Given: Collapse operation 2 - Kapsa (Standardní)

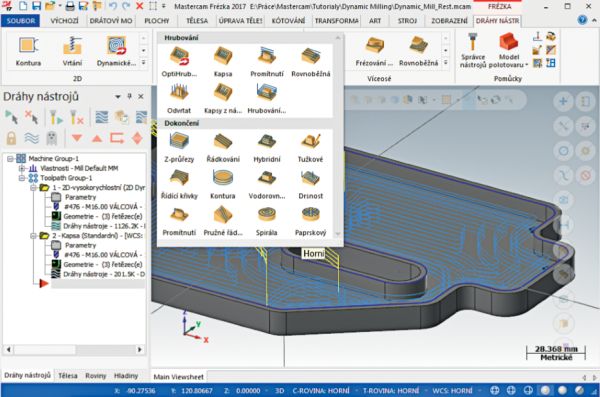Looking at the screenshot, I should point(33,236).
